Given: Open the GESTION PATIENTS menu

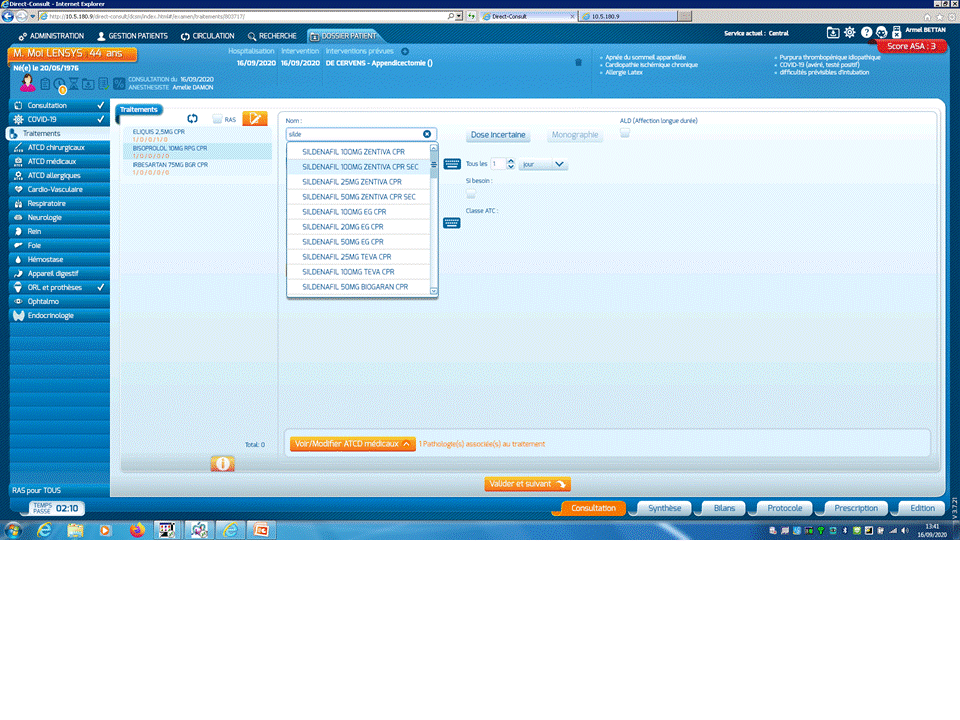Looking at the screenshot, I should 132,36.
